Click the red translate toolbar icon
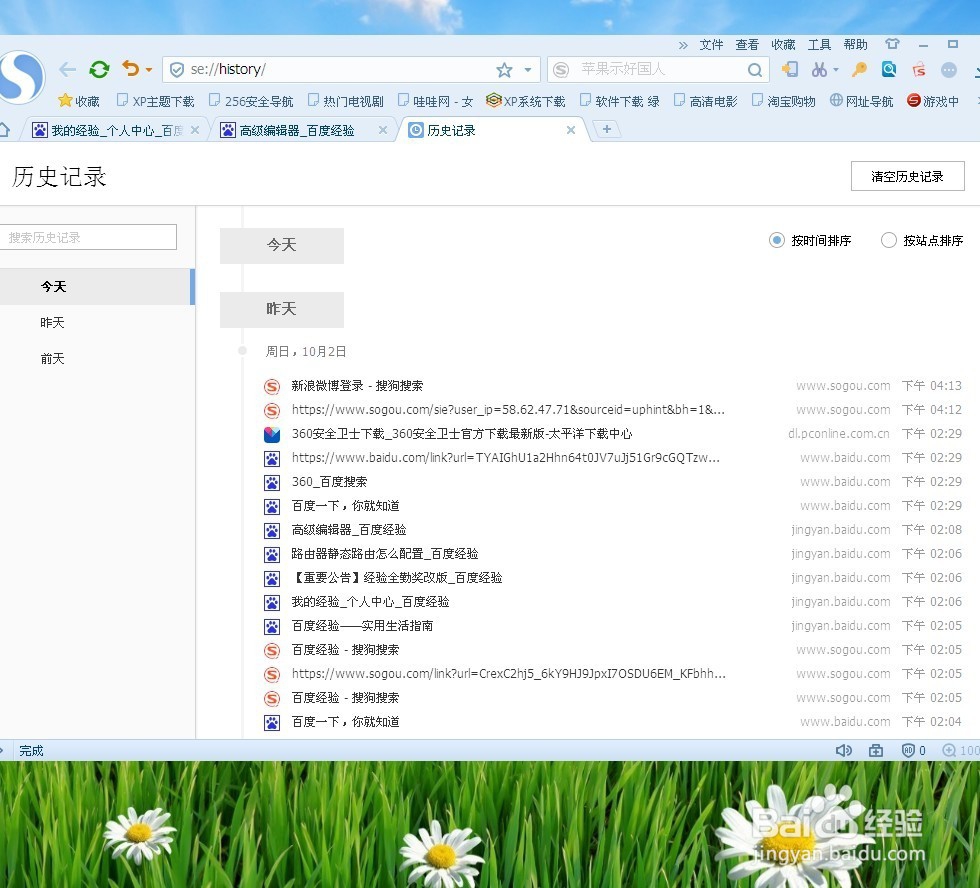 pyautogui.click(x=919, y=69)
